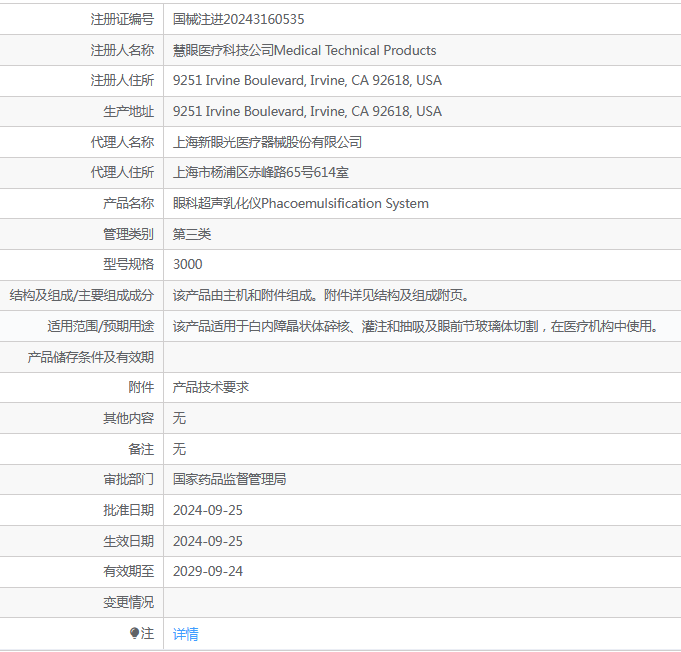
Task: Click 2024-09-25 in the 生效日期 row
Action: (208, 541)
